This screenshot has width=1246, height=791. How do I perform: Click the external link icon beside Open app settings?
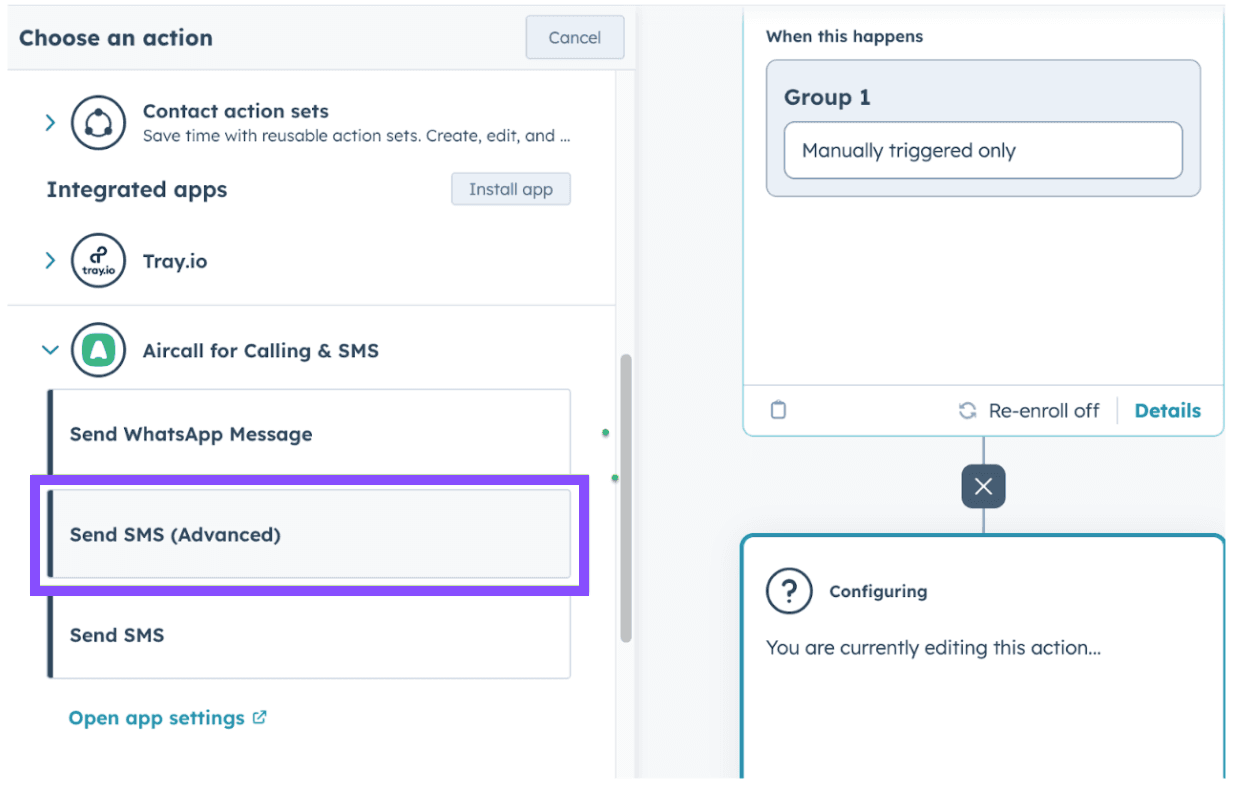point(260,717)
